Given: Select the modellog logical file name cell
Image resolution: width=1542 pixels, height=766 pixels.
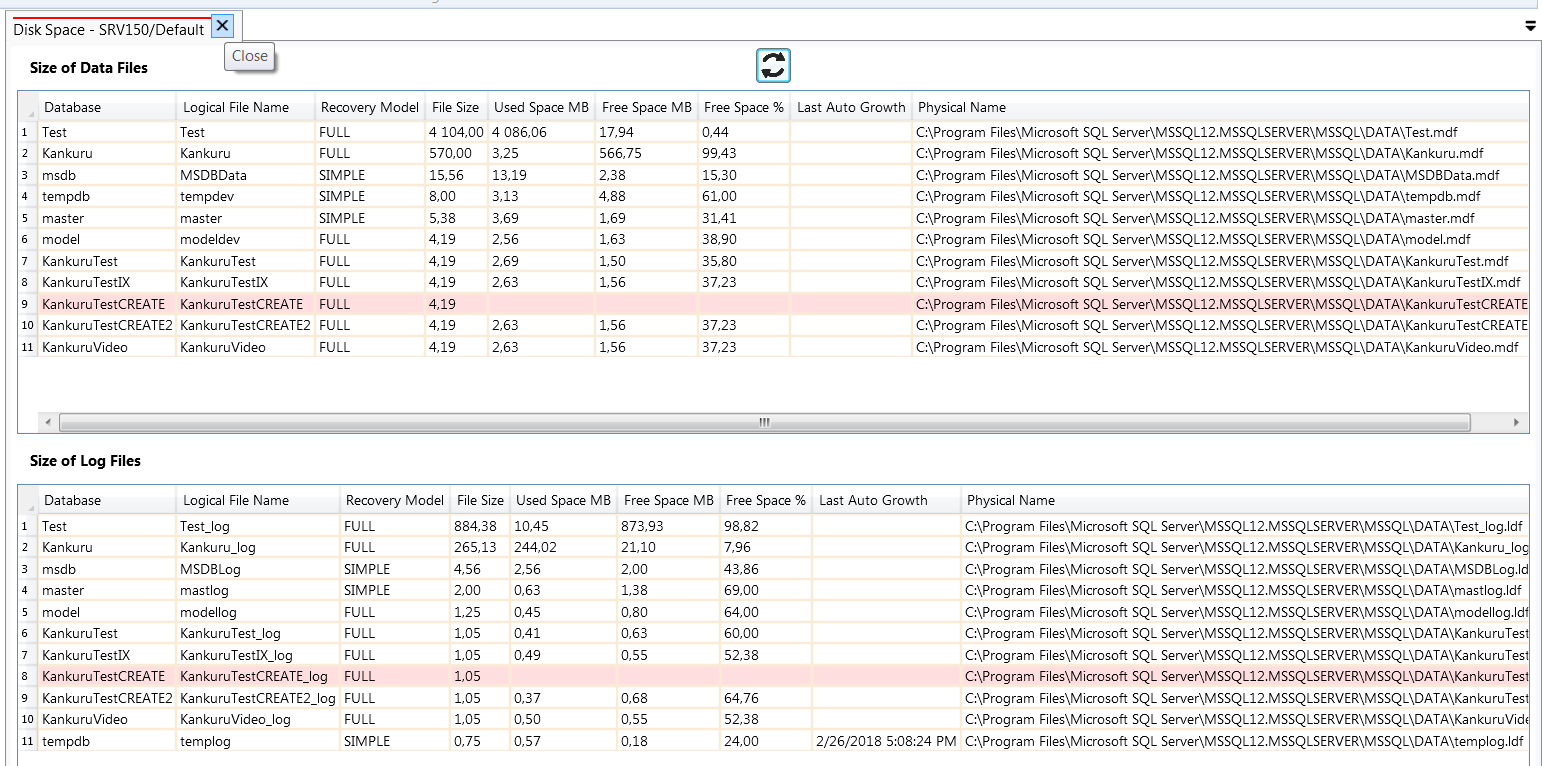Looking at the screenshot, I should (x=258, y=612).
